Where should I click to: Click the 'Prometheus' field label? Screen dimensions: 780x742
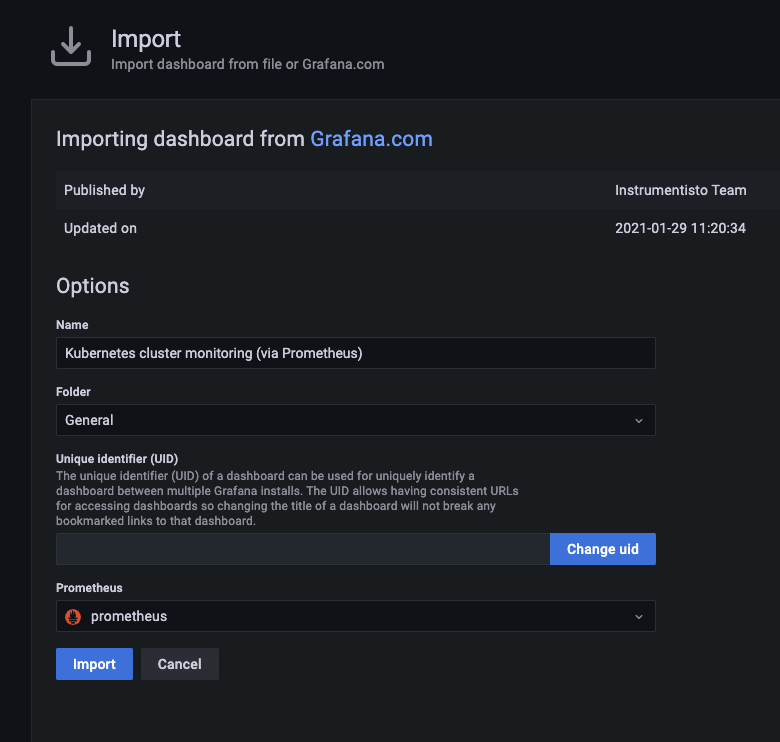pyautogui.click(x=89, y=588)
